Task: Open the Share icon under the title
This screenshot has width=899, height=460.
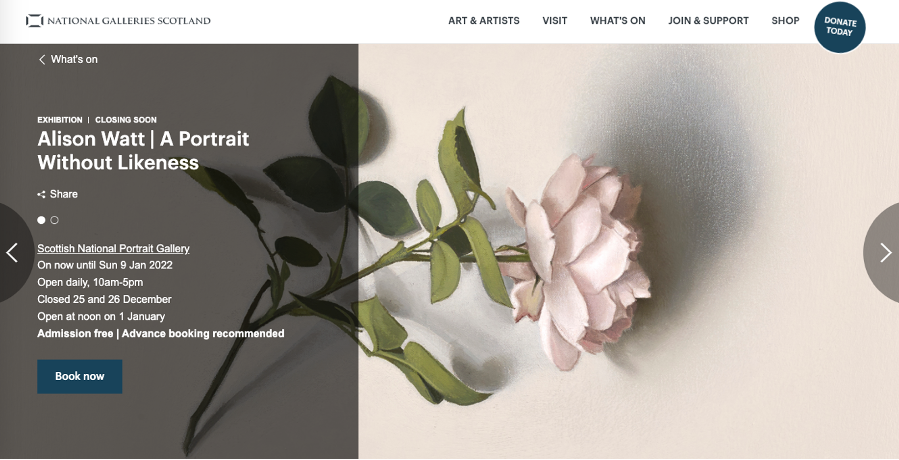Action: 41,194
